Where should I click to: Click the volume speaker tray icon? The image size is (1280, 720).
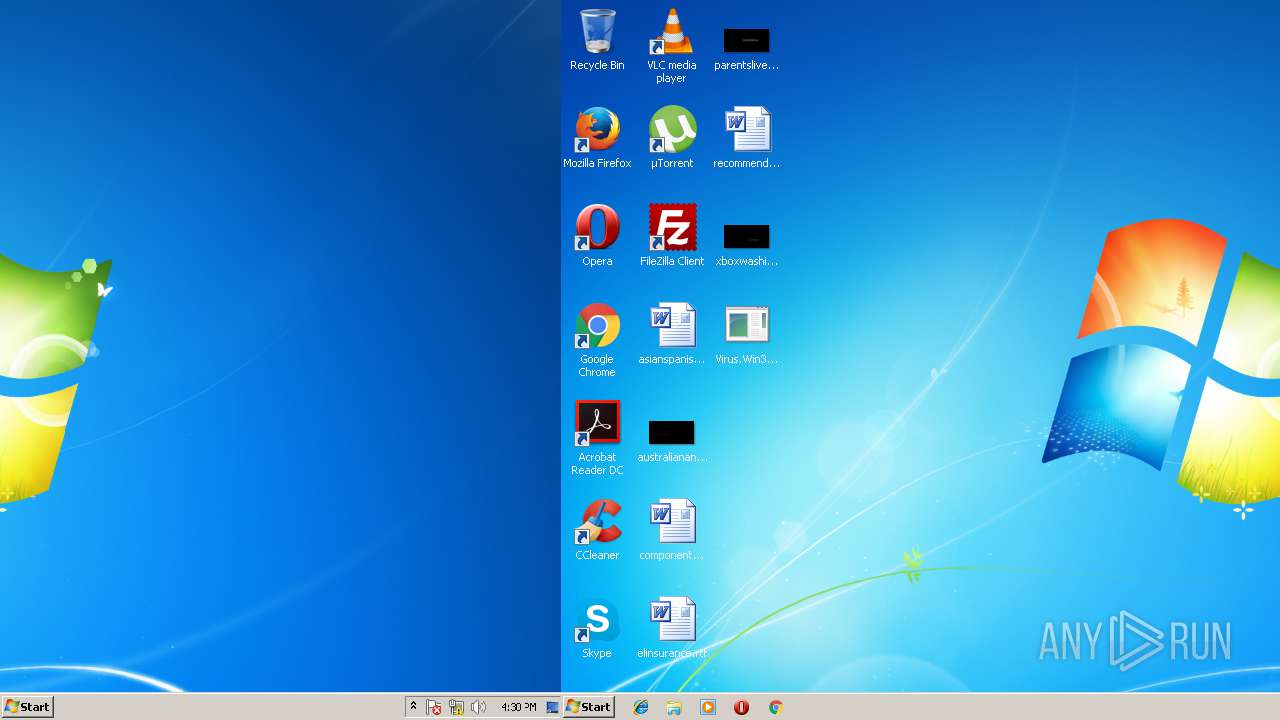[478, 707]
